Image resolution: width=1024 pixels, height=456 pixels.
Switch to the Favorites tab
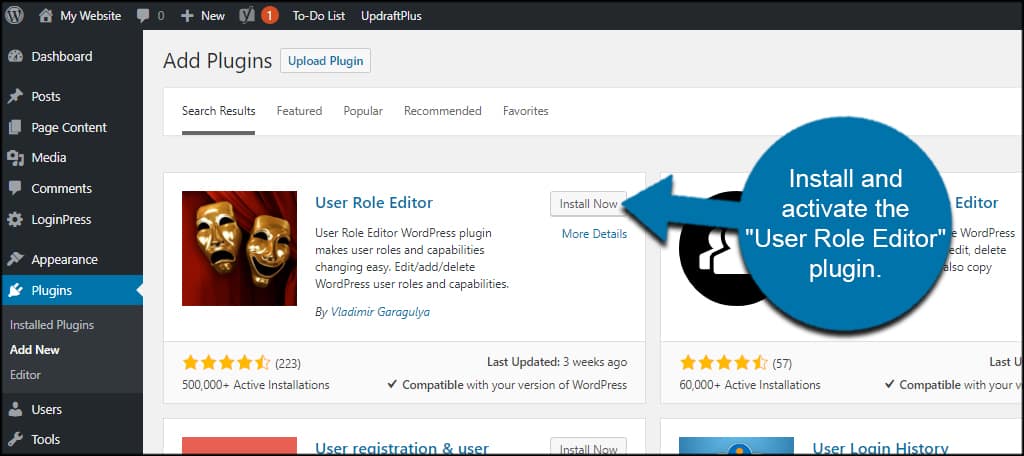[x=526, y=111]
